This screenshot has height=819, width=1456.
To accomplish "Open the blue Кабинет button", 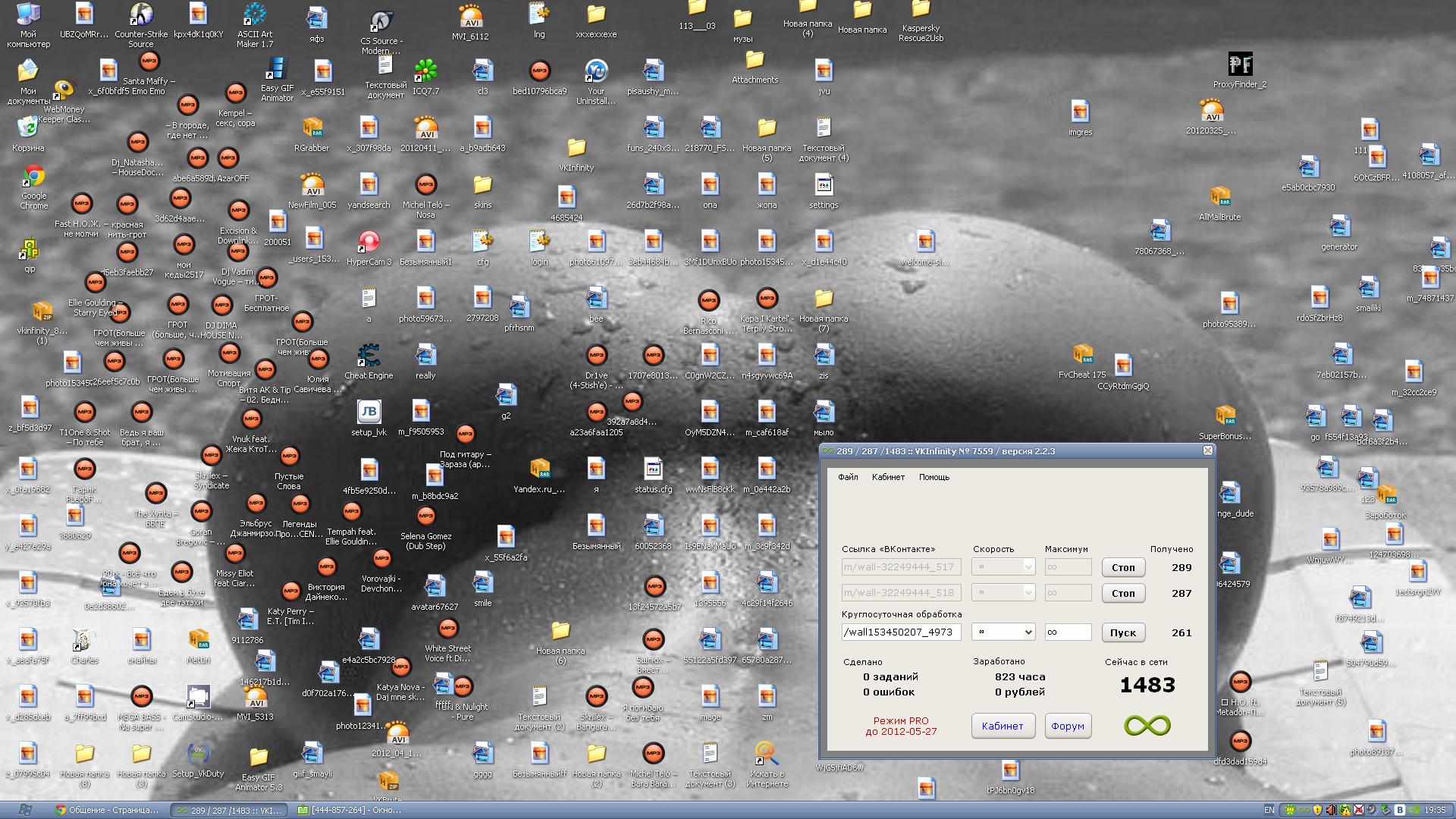I will tap(1003, 726).
